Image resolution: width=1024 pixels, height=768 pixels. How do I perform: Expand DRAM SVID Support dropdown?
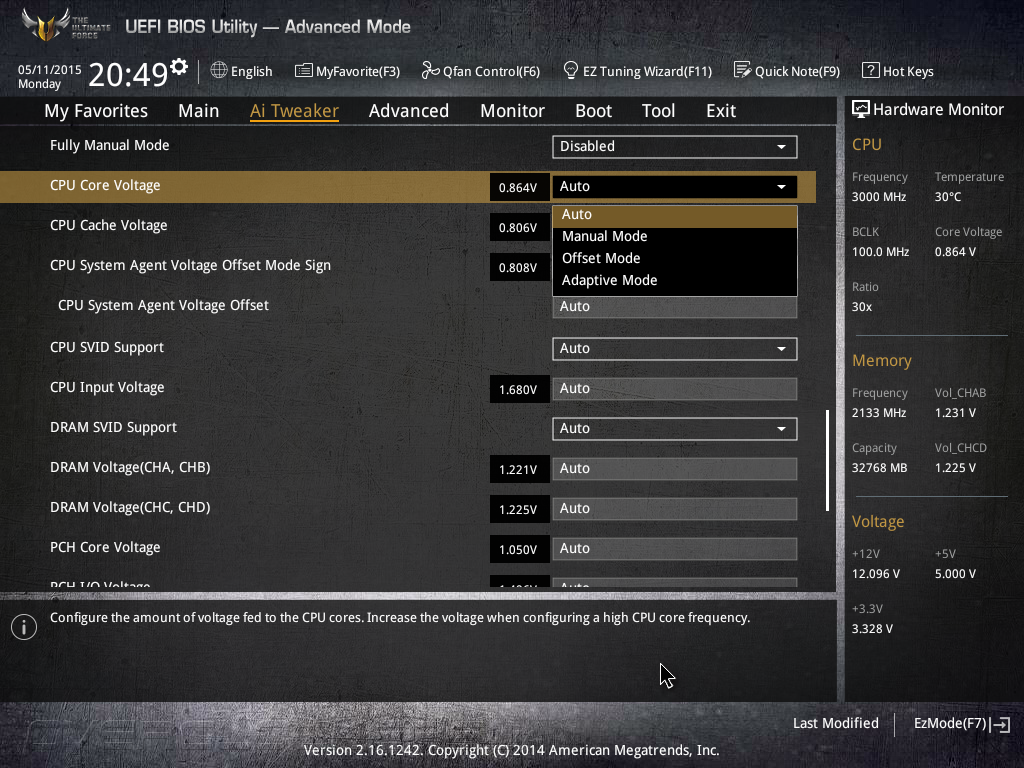coord(675,429)
